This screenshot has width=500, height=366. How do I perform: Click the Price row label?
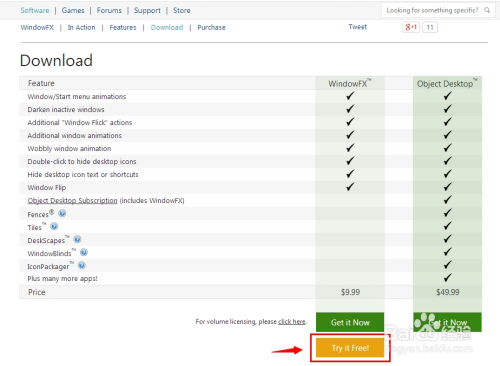[37, 292]
